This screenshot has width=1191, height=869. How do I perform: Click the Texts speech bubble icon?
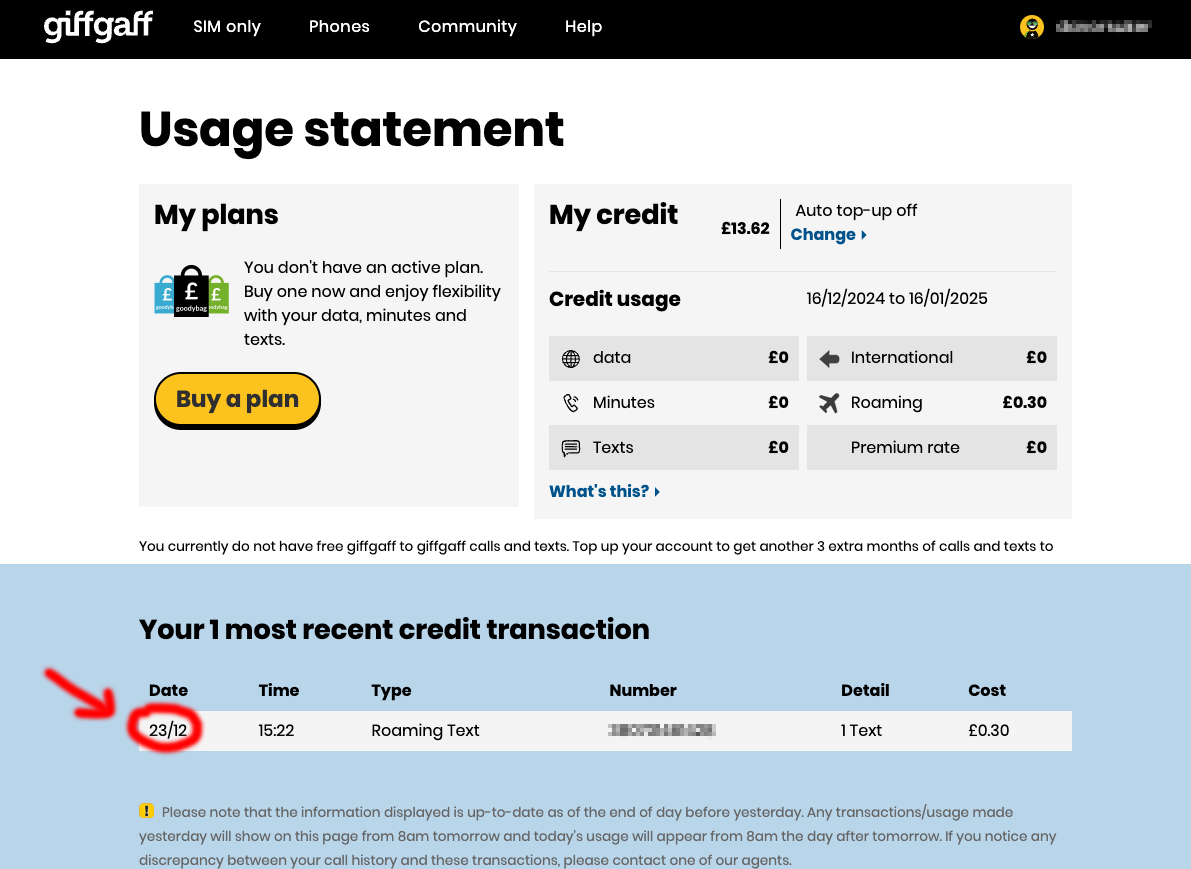coord(570,448)
